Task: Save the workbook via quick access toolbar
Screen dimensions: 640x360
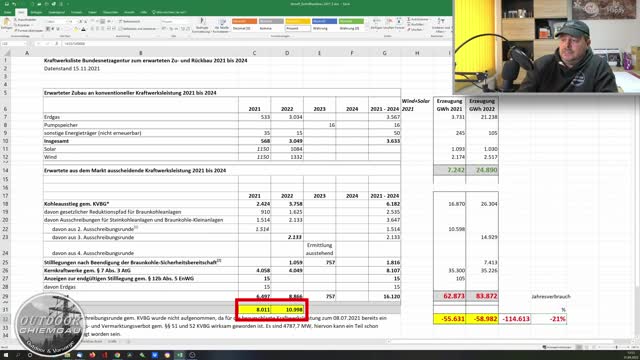Action: pos(6,4)
